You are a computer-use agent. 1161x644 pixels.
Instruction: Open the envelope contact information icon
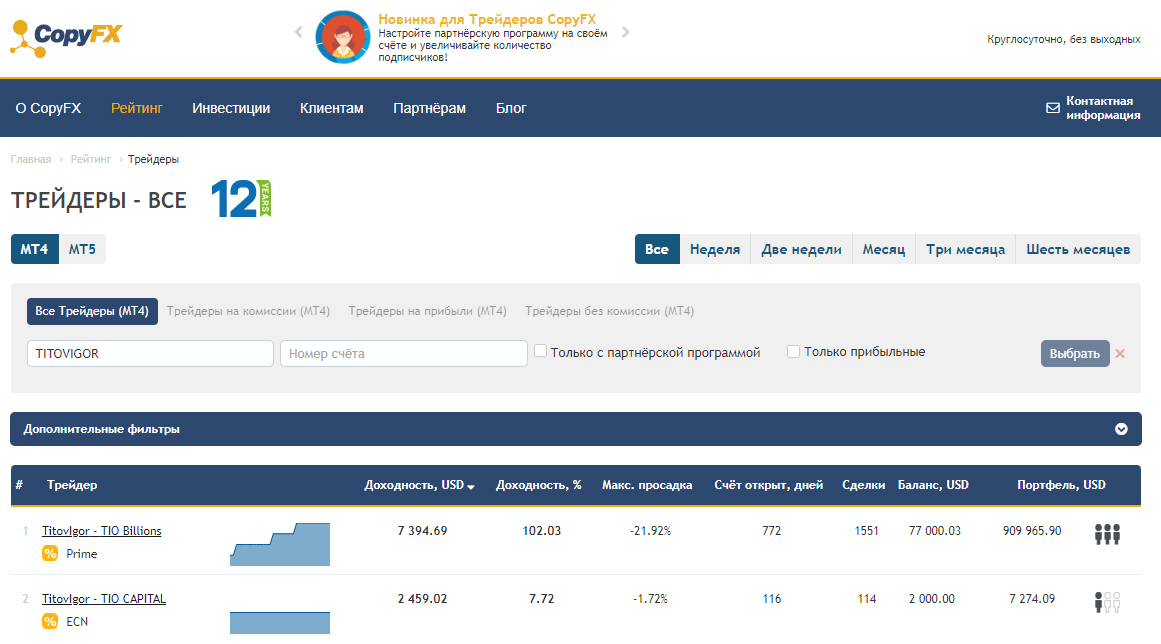[x=1052, y=108]
